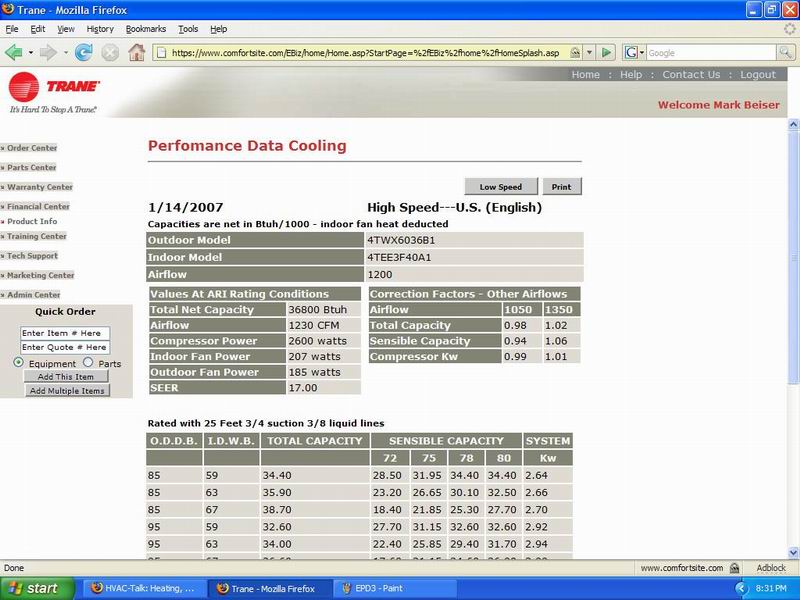
Task: Open the Tools menu
Action: tap(188, 29)
